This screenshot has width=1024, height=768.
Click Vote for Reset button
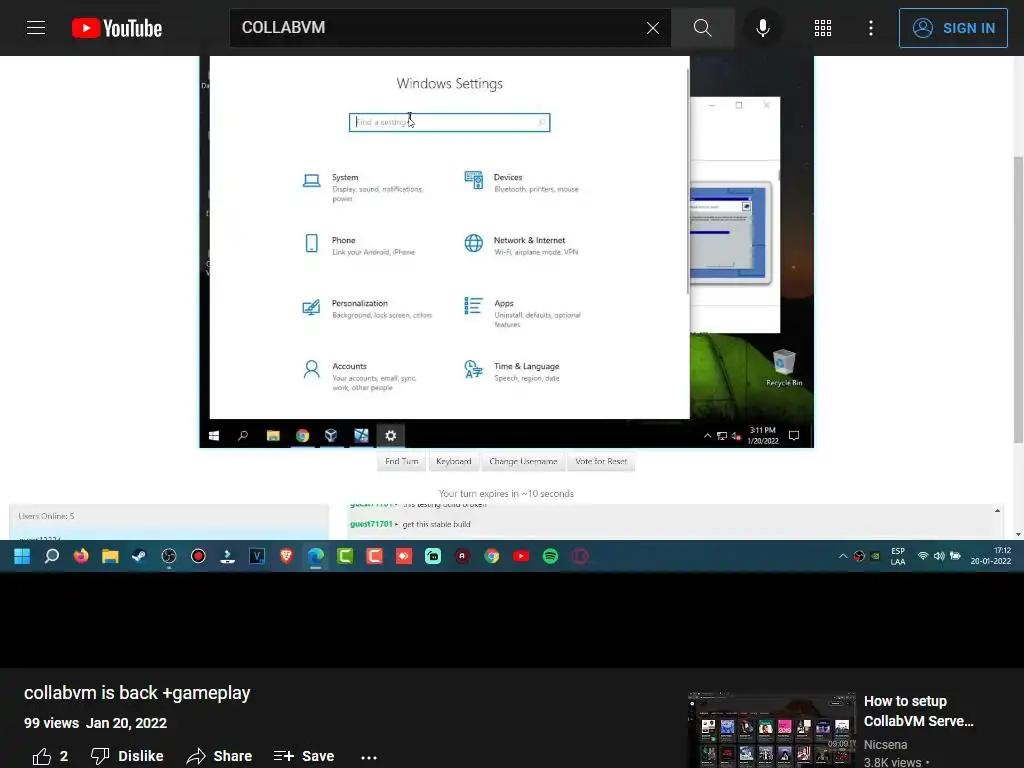point(601,461)
